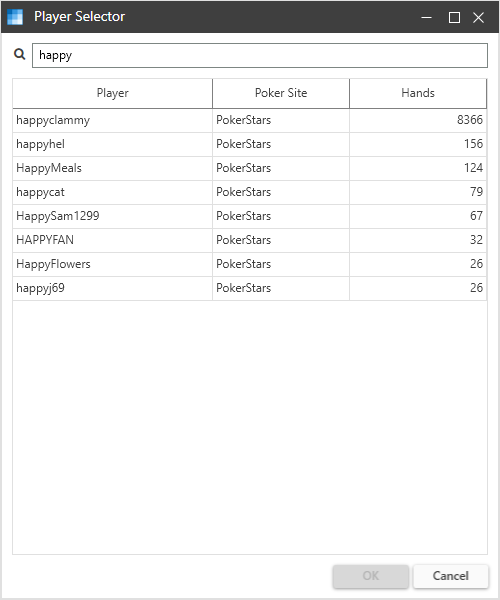Click the 8366 hands cell
500x600 pixels.
418,120
